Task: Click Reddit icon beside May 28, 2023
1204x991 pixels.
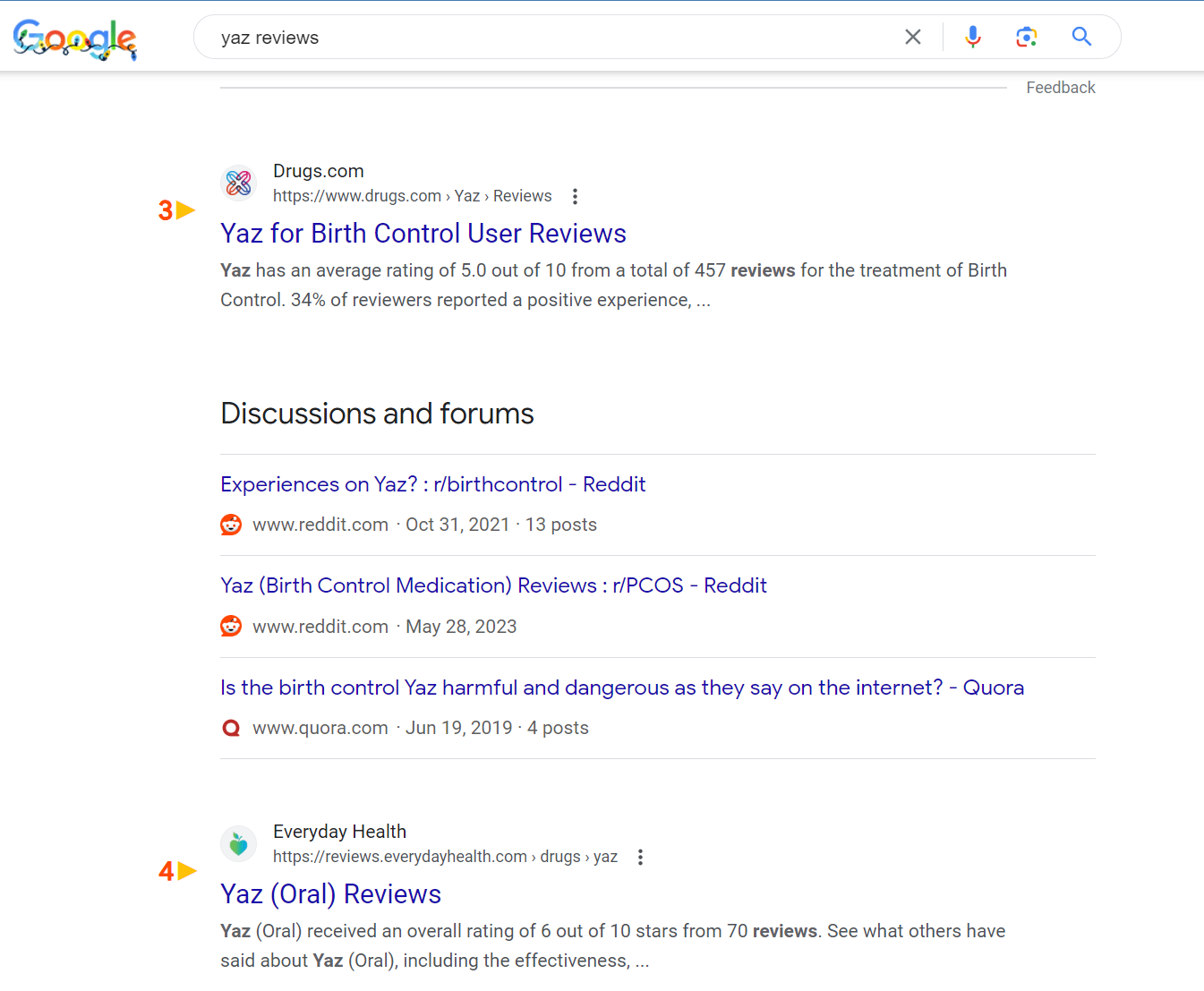Action: [231, 627]
